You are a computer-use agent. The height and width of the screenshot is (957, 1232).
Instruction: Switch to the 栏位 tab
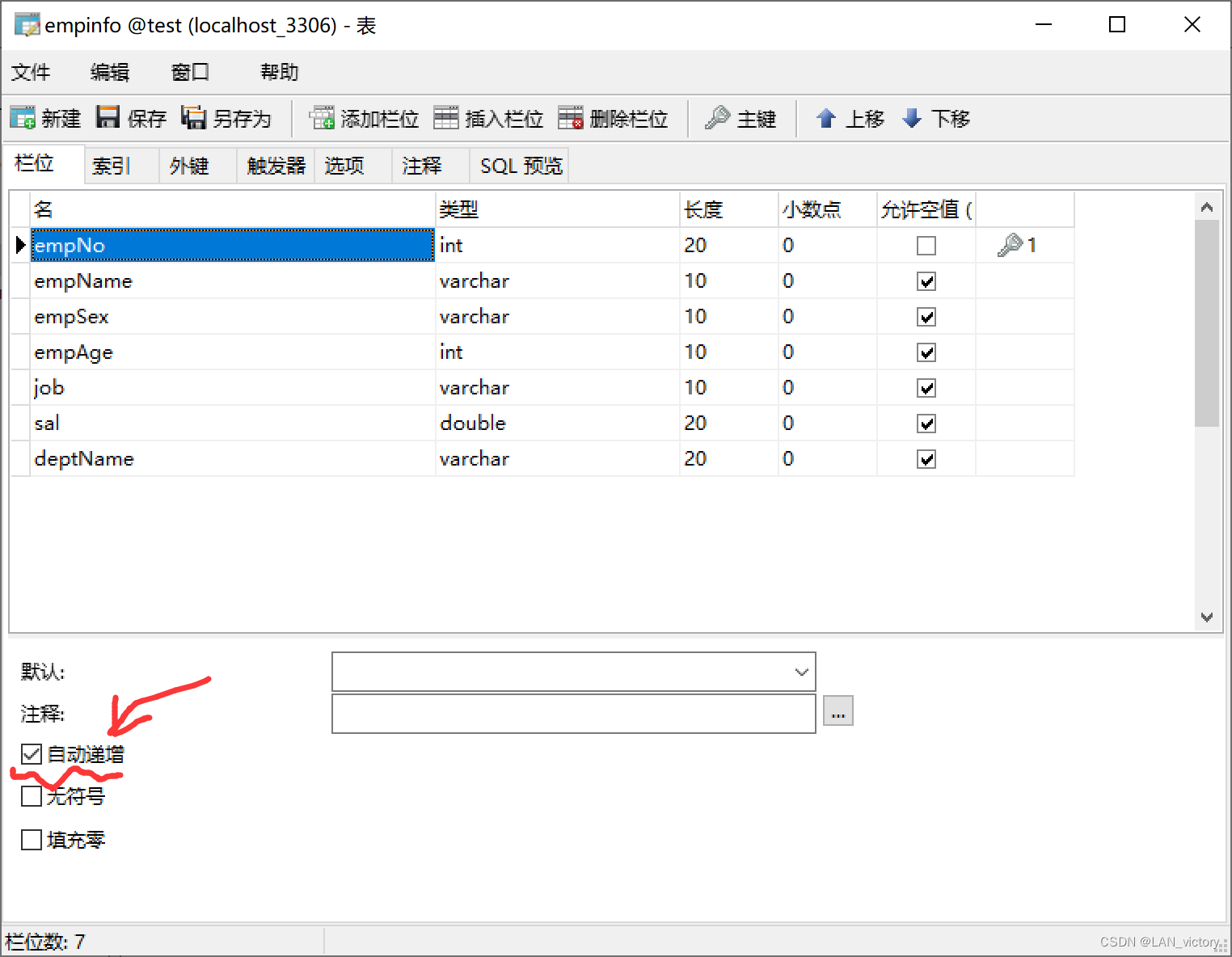click(x=44, y=164)
